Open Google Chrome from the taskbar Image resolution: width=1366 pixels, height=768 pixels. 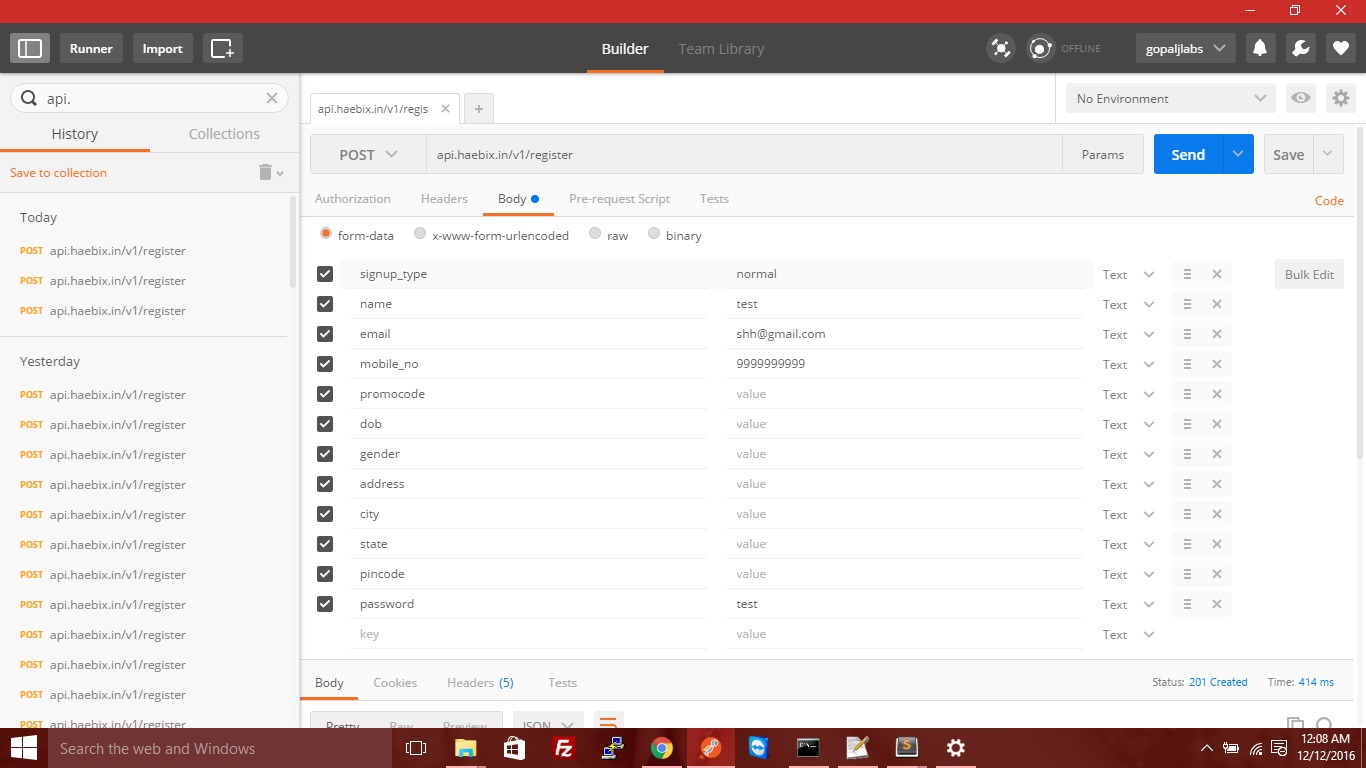click(x=661, y=748)
